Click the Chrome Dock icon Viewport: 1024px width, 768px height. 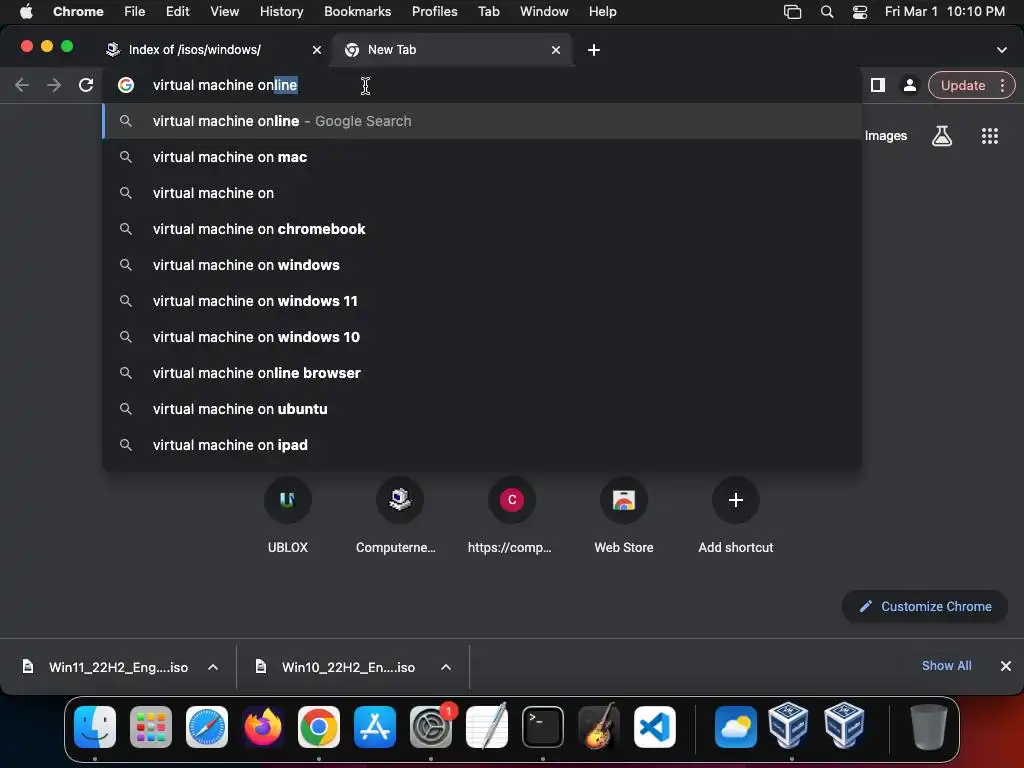[x=319, y=726]
